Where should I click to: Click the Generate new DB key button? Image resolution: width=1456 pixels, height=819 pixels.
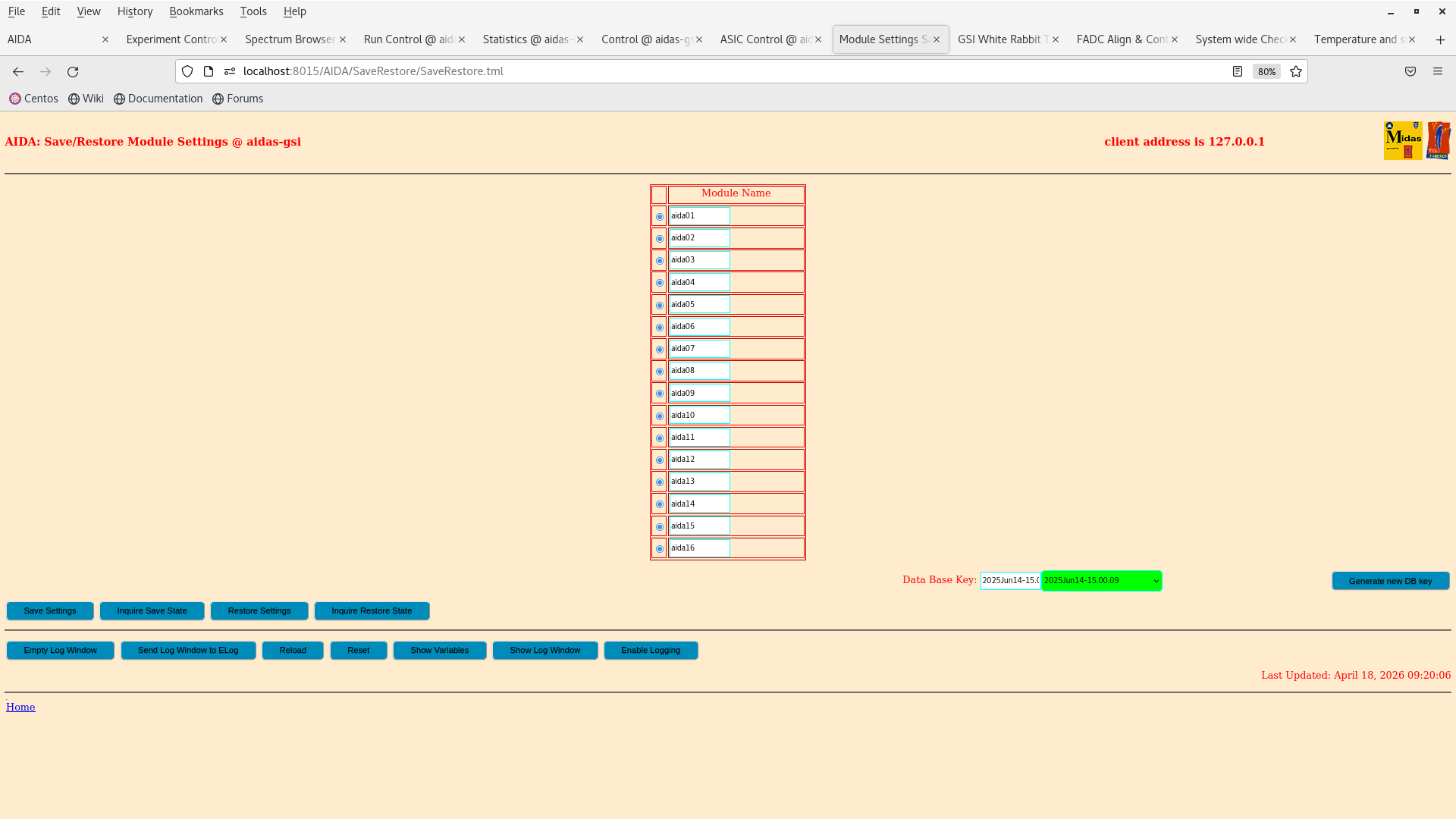click(1390, 581)
